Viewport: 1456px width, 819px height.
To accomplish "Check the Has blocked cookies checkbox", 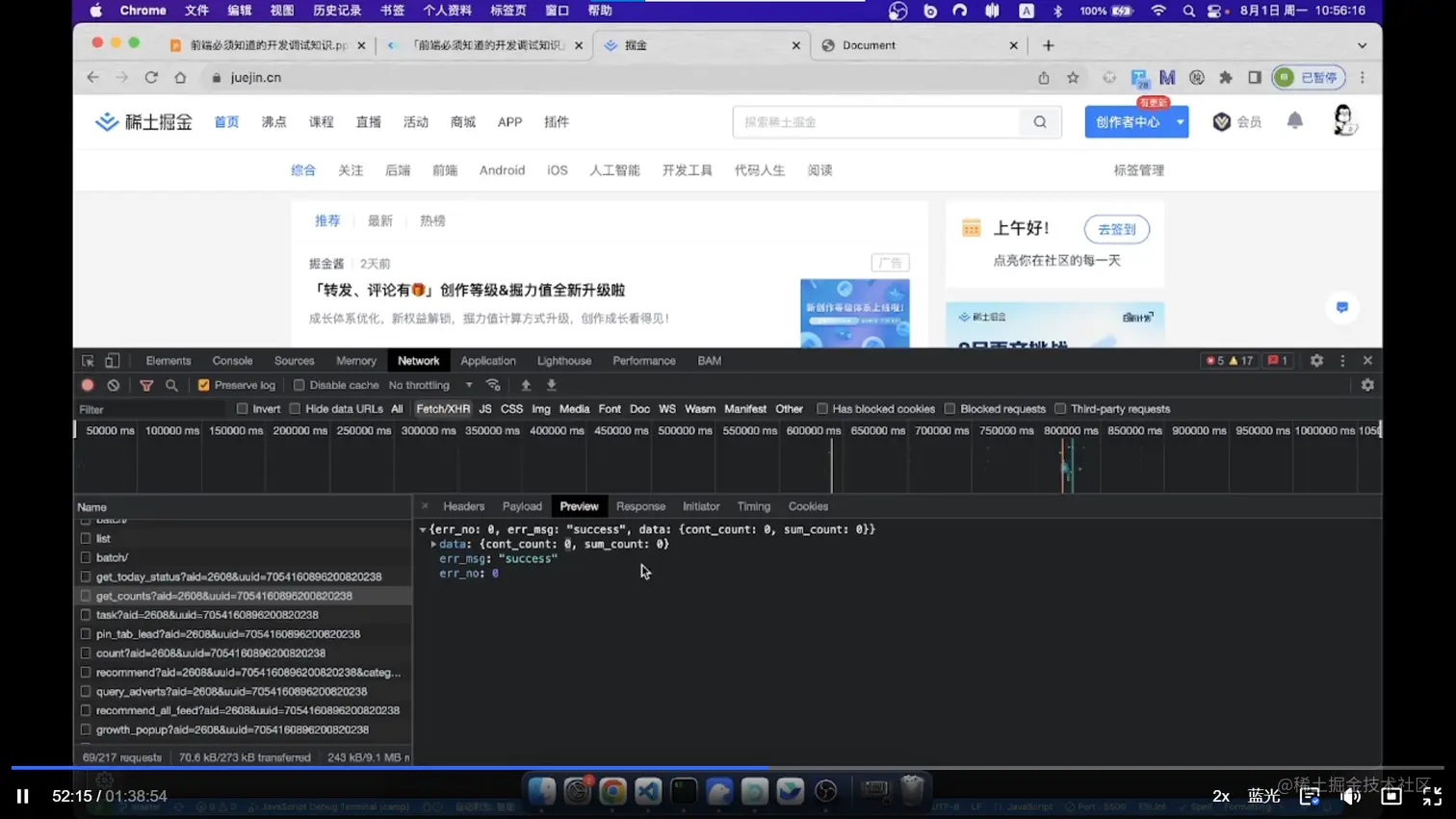I will coord(822,409).
